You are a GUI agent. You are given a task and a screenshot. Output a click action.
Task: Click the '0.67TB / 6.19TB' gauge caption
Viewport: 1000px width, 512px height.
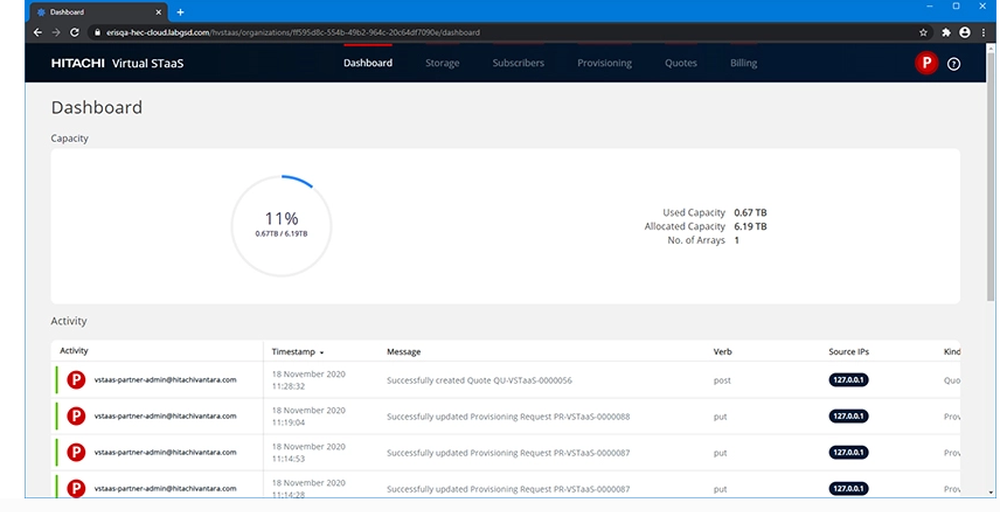tap(281, 234)
